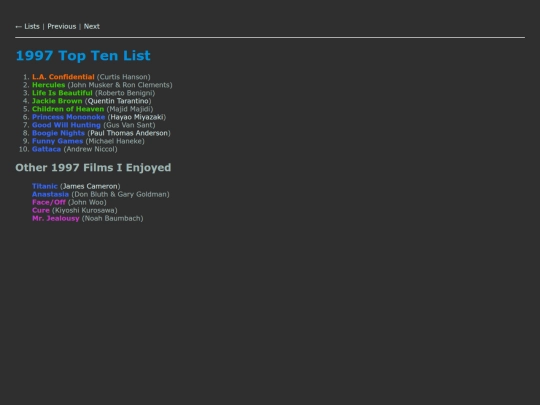Click the Anastasia film link
Screen dimensions: 540x405
pyautogui.click(x=50, y=194)
